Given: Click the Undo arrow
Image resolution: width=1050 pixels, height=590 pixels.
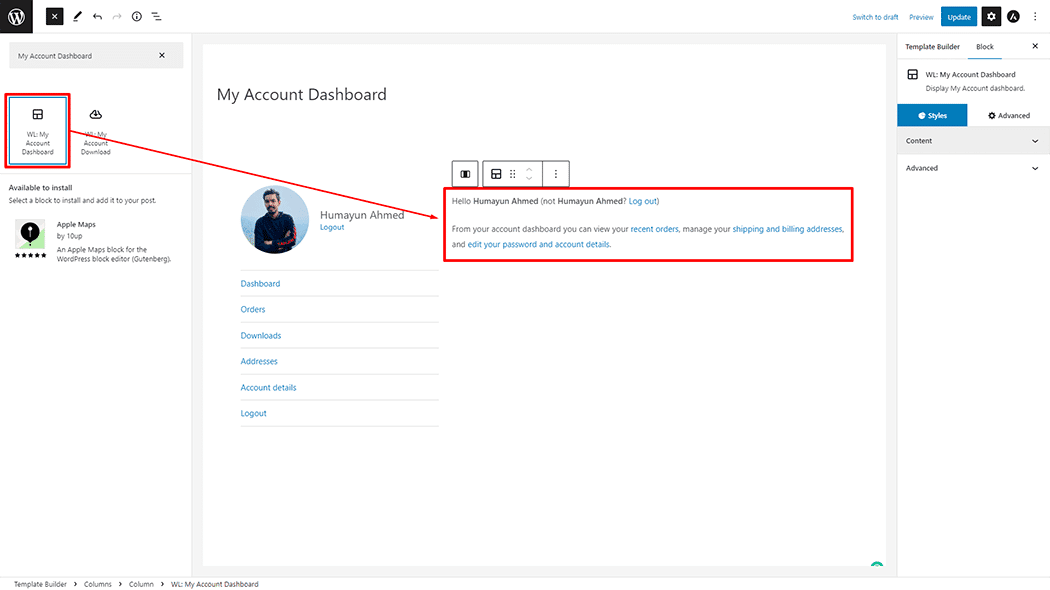Looking at the screenshot, I should point(97,17).
